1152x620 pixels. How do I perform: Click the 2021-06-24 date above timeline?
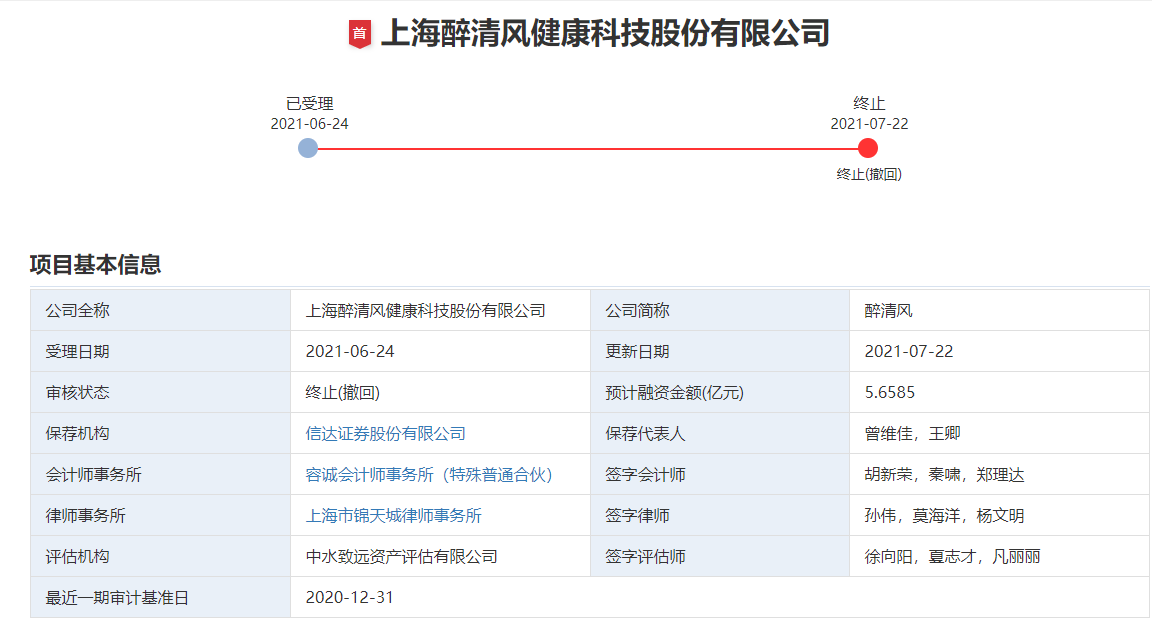point(309,123)
